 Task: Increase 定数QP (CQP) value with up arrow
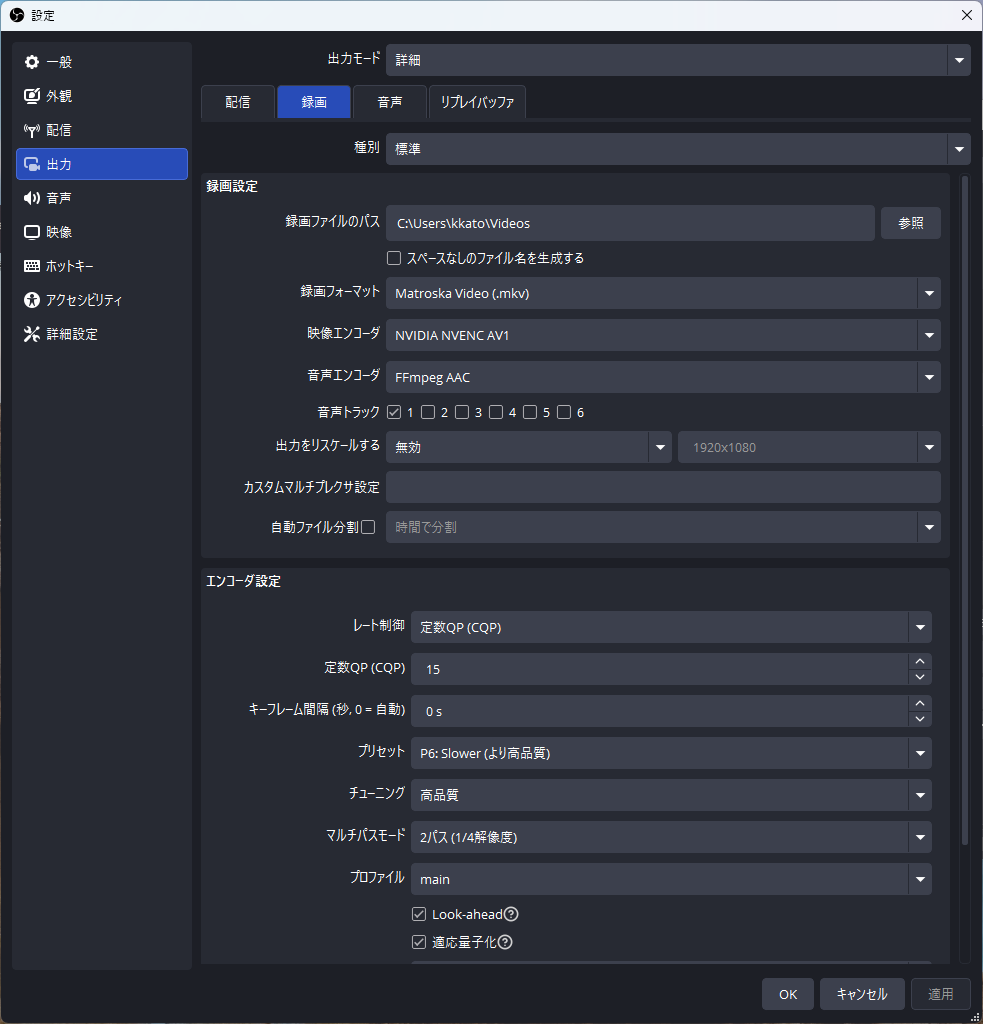pos(920,662)
